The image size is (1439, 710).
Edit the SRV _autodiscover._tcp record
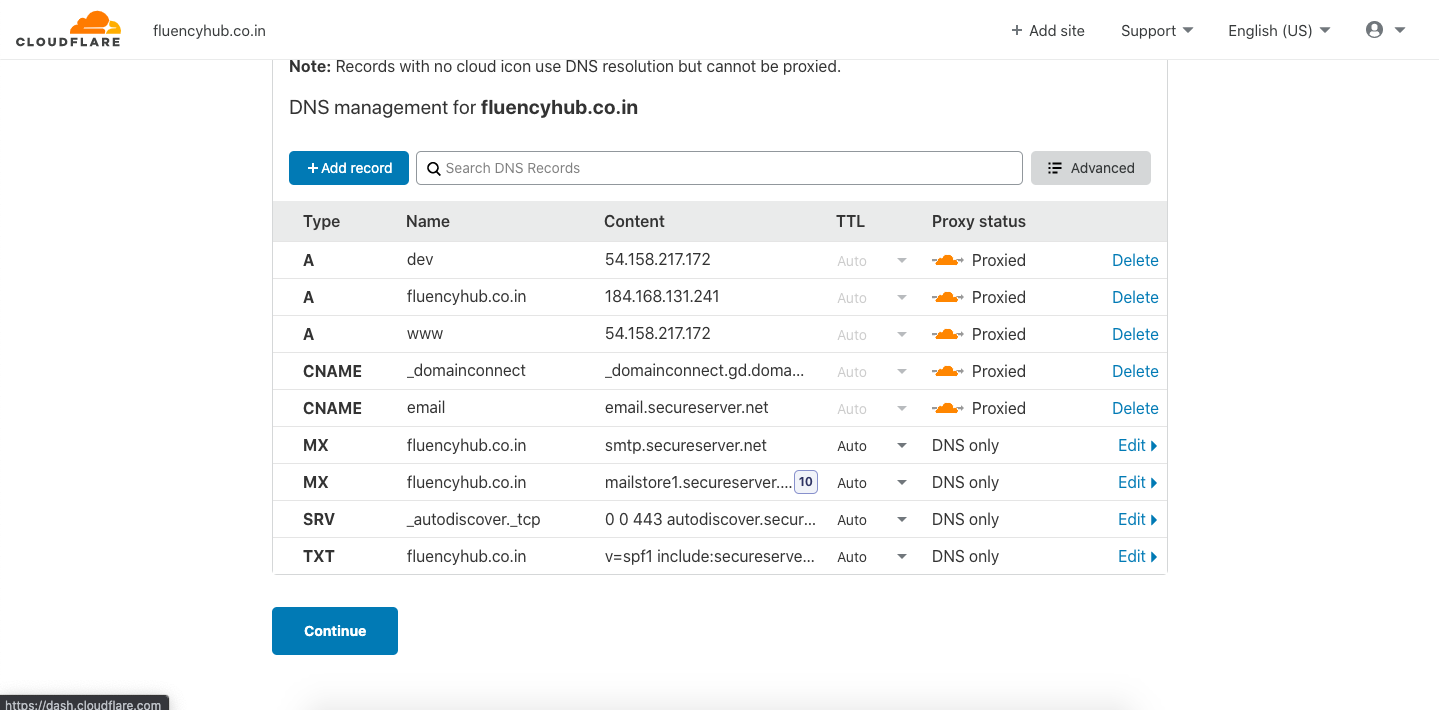click(1138, 519)
